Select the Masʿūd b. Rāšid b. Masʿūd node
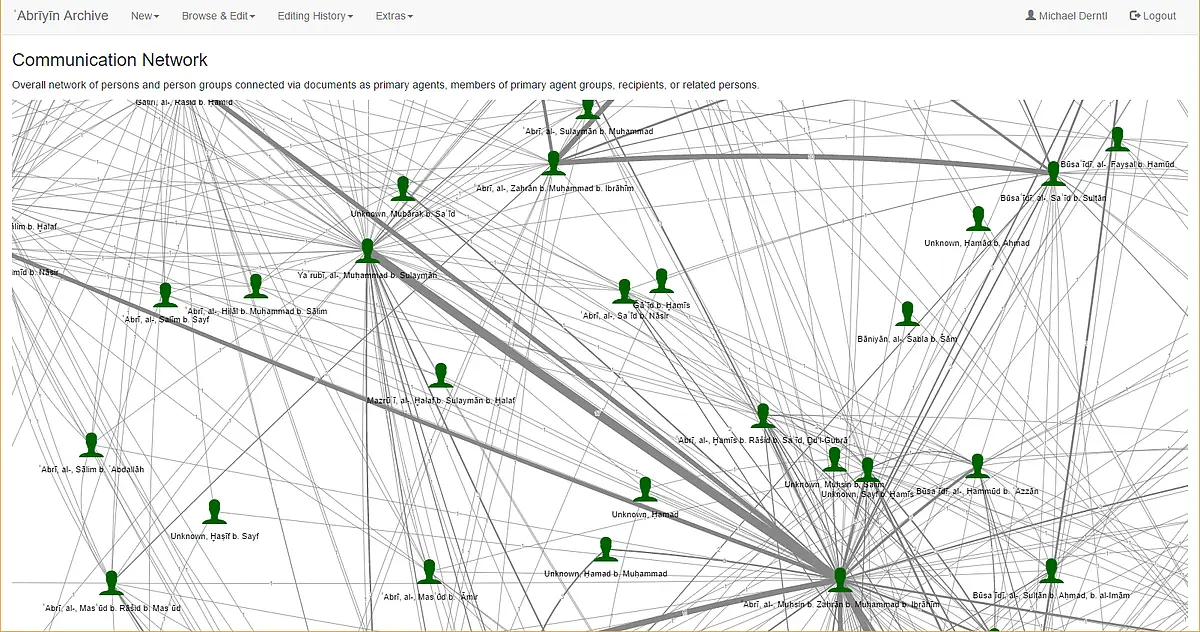1200x632 pixels. coord(112,583)
